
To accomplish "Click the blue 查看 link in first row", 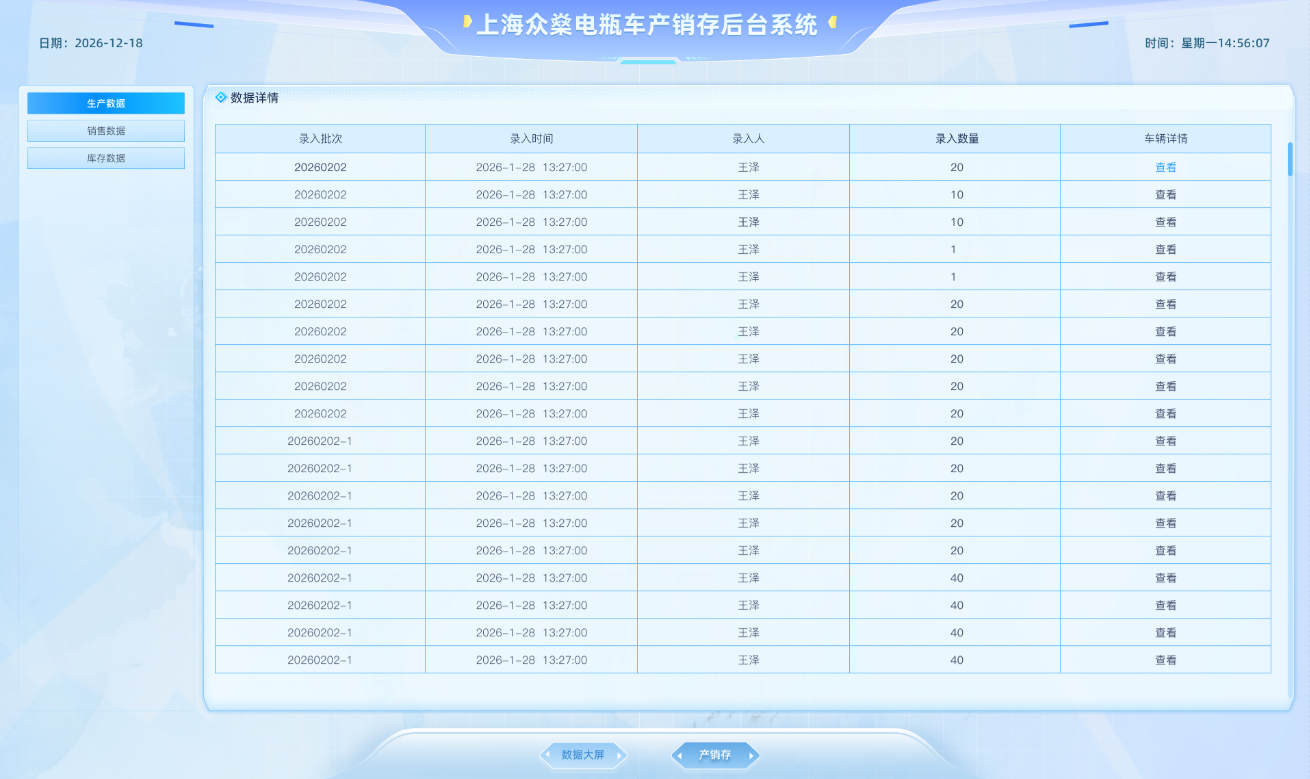I will (1166, 167).
